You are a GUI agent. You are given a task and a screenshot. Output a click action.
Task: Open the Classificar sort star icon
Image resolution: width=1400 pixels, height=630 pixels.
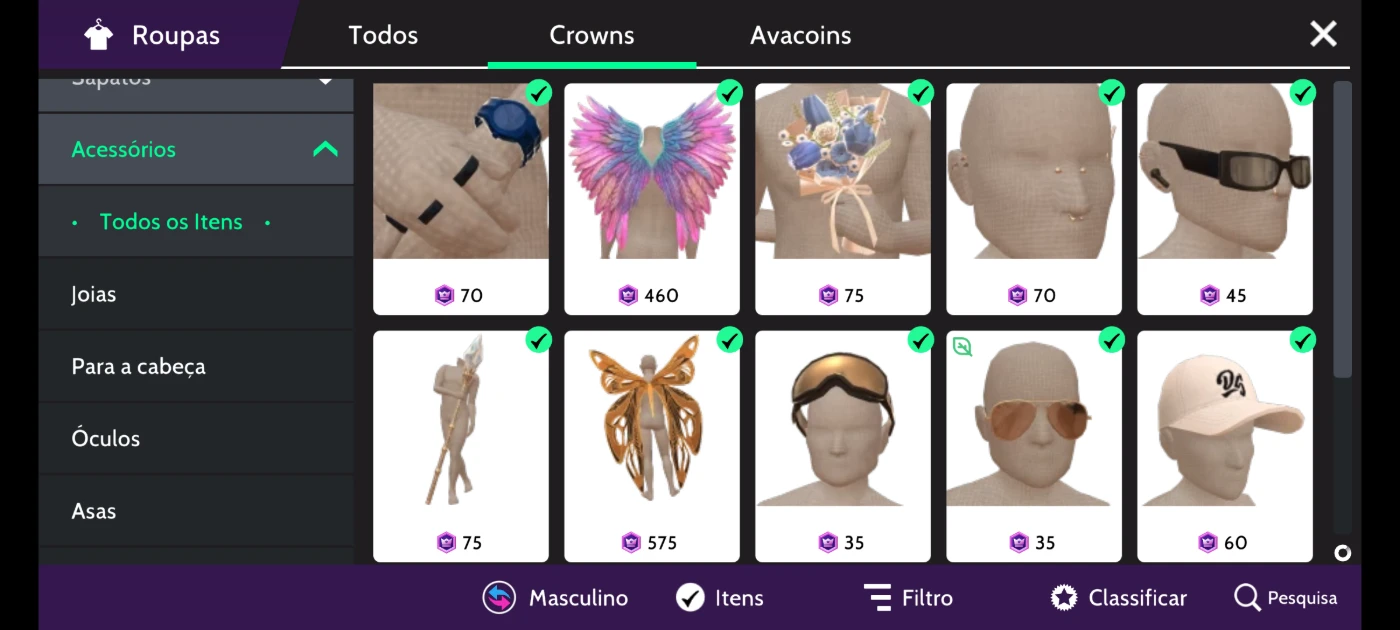(1064, 598)
